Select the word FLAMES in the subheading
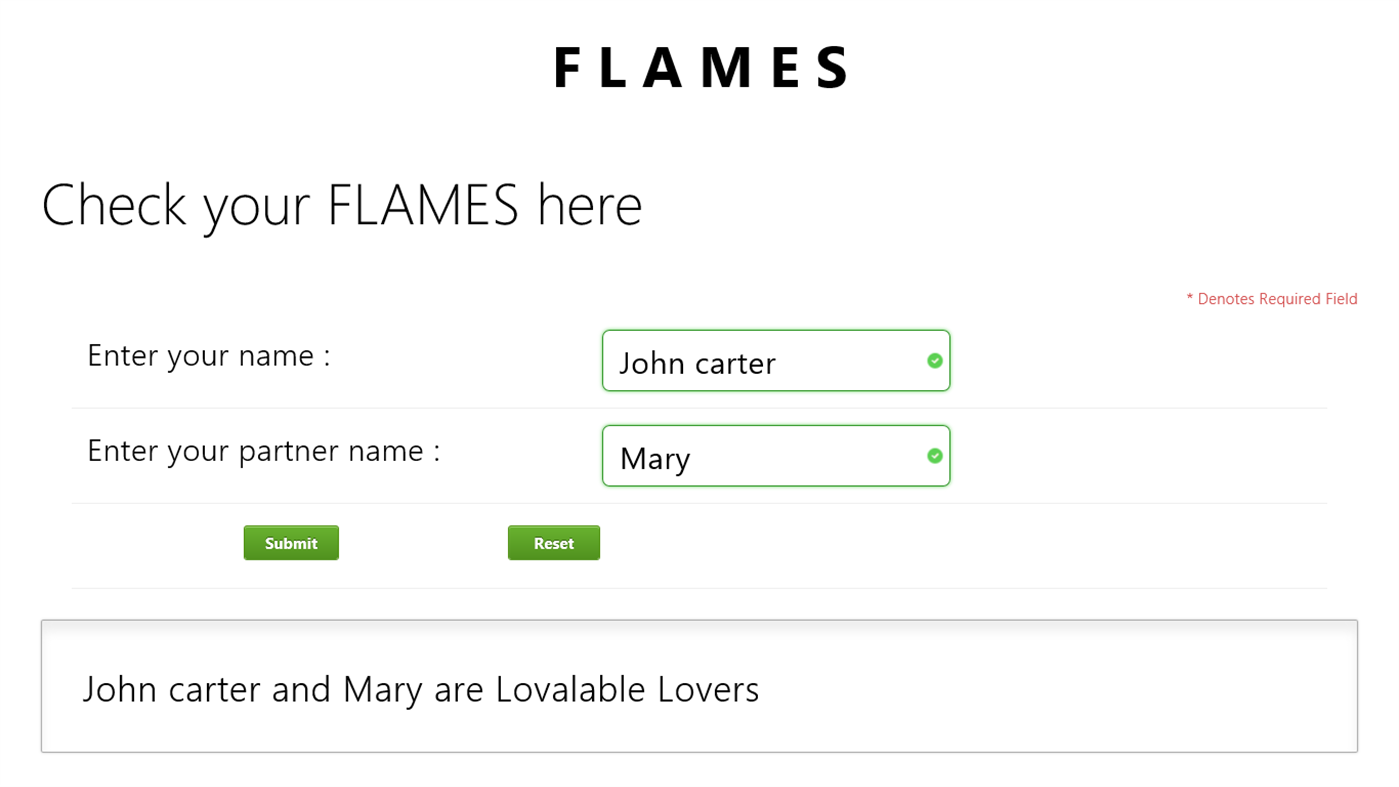 [423, 205]
